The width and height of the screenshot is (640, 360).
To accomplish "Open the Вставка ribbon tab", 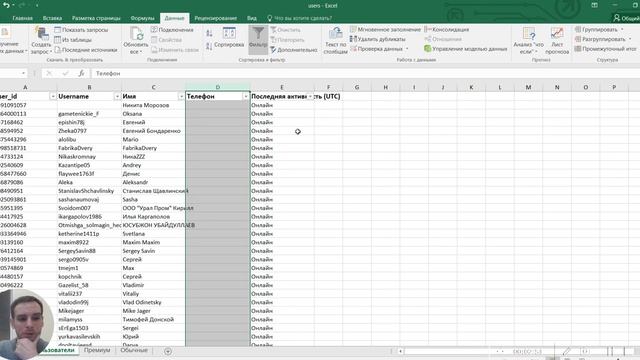I will tap(52, 18).
